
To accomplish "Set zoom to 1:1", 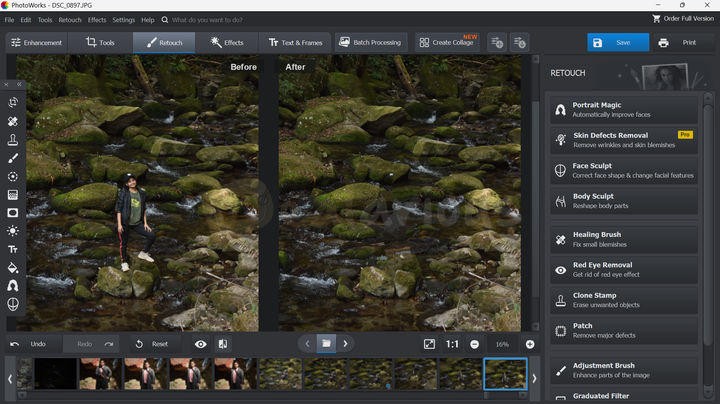I will tap(452, 344).
